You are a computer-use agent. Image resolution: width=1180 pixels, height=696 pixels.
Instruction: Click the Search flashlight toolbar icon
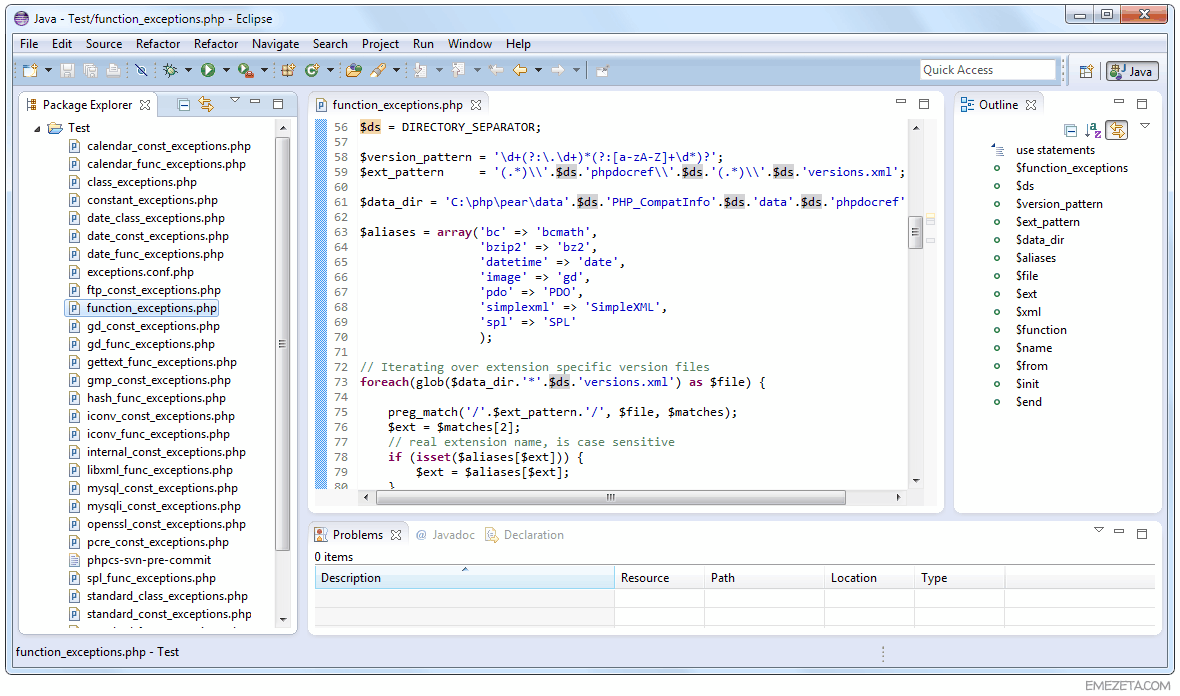coord(378,71)
